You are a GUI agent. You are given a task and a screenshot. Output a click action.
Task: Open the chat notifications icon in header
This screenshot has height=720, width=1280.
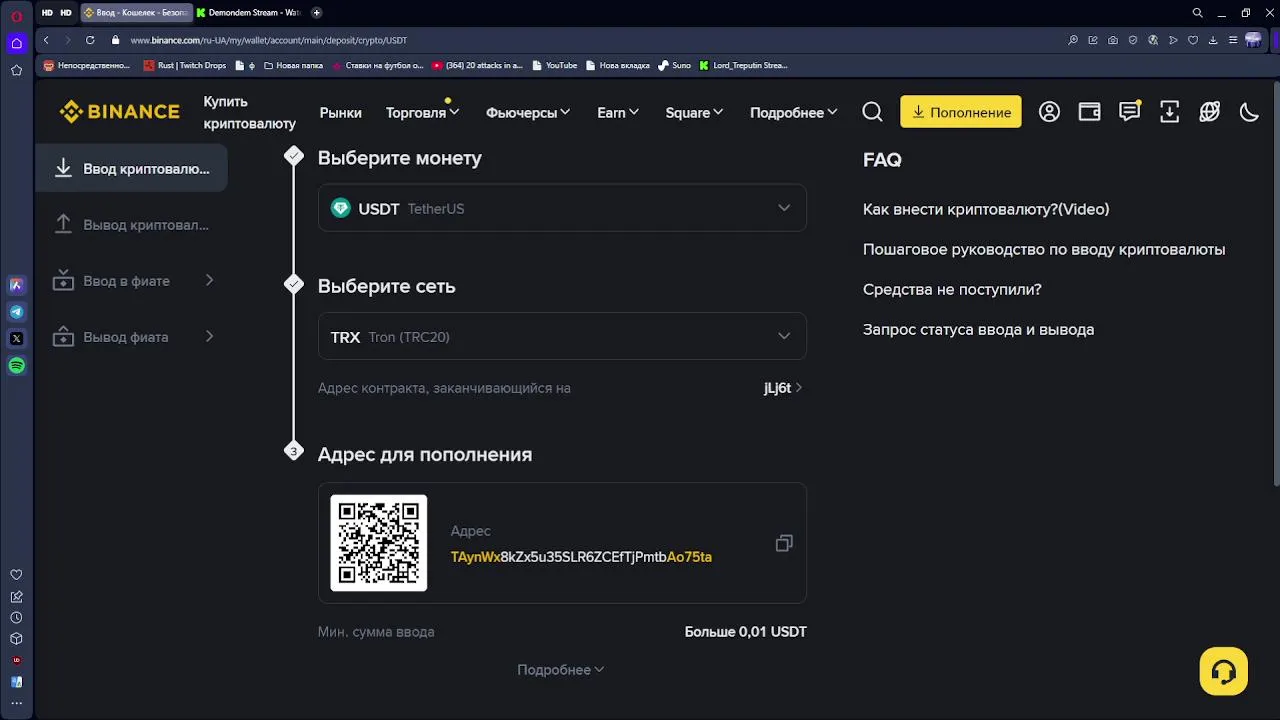(x=1129, y=112)
